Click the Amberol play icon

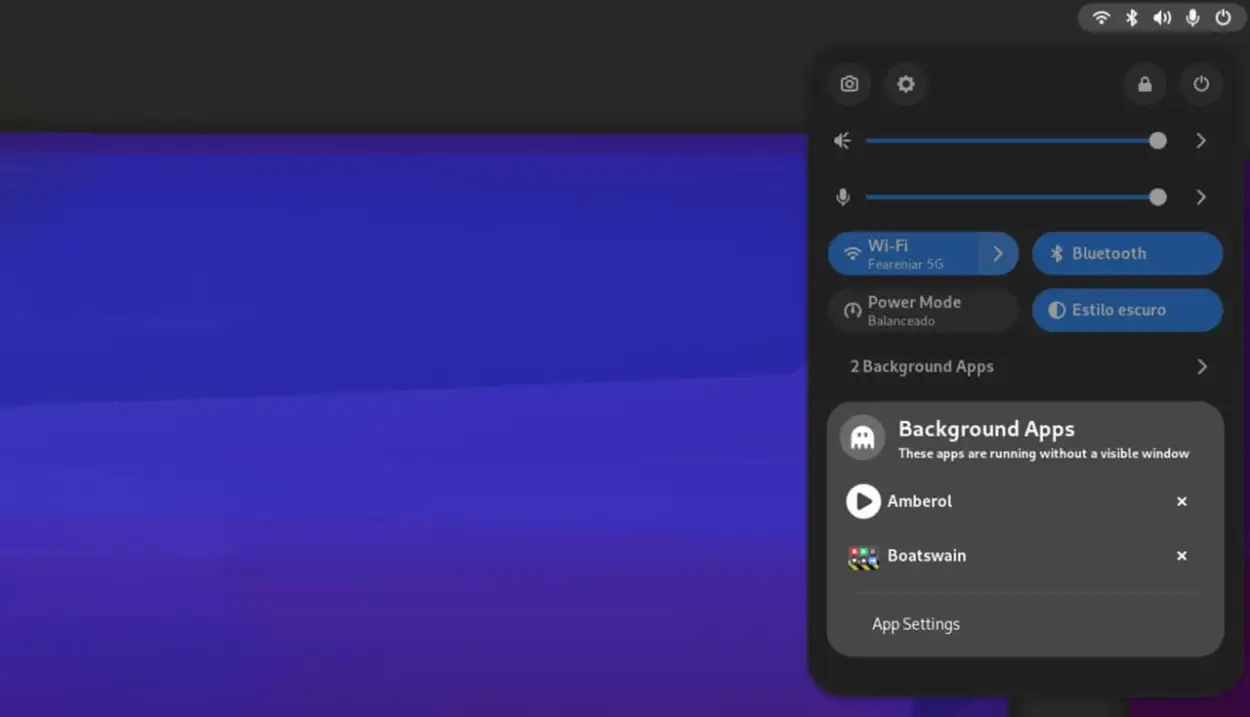click(x=863, y=501)
